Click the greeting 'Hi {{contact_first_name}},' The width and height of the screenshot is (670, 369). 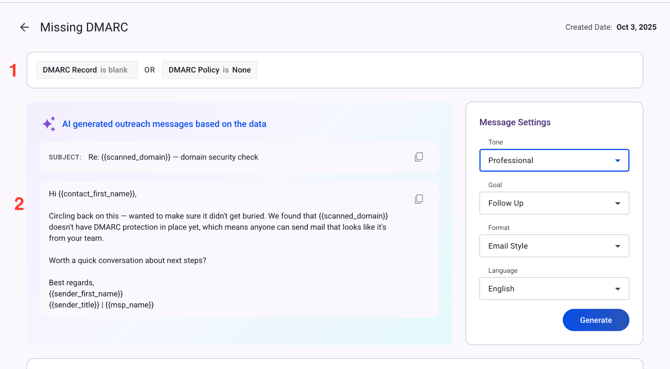pos(93,194)
